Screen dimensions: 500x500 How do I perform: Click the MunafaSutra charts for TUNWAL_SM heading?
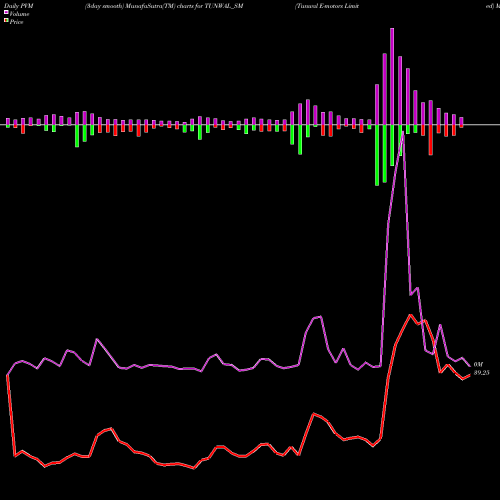coord(164,6)
